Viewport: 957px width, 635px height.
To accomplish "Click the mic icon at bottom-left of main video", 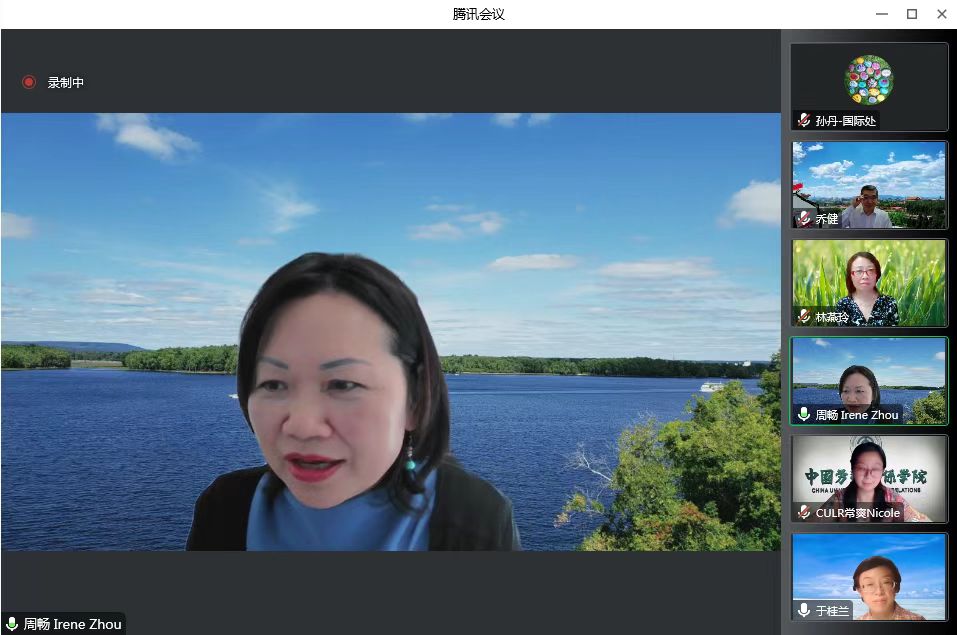I will [x=12, y=624].
